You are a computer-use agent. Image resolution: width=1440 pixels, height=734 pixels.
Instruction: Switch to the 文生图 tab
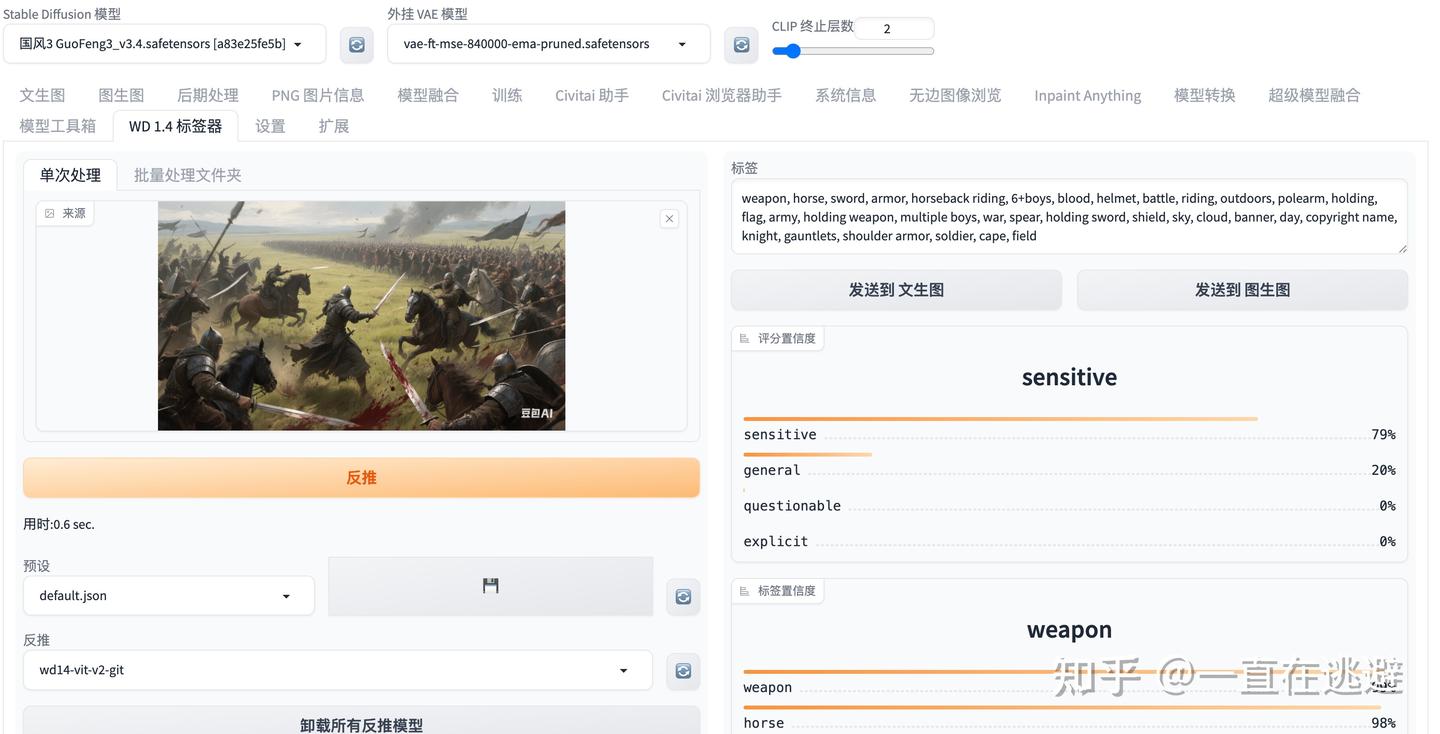41,94
